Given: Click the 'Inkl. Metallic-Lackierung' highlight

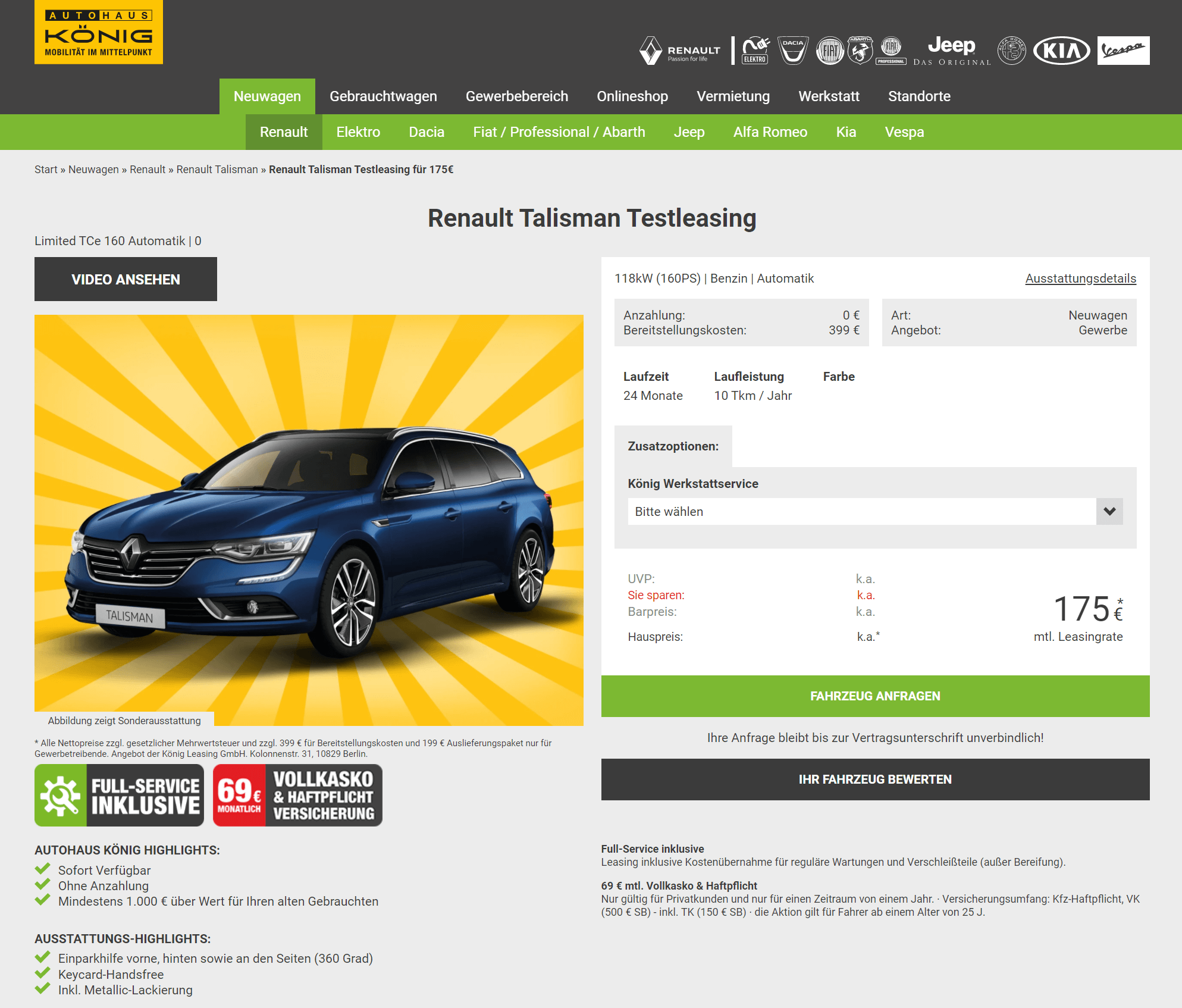Looking at the screenshot, I should pos(125,990).
